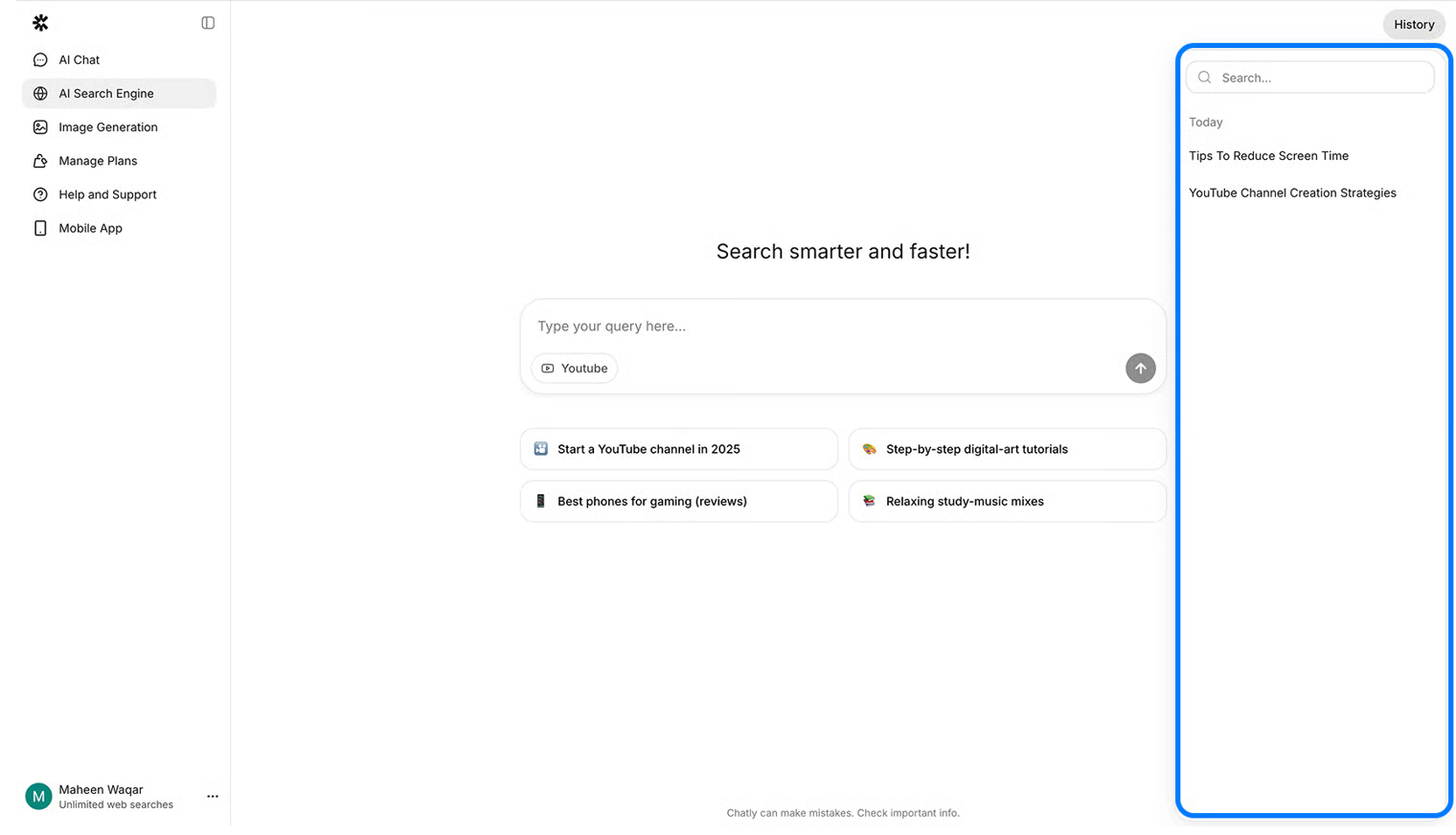Open Tips To Reduce Screen Time history item

pos(1268,155)
